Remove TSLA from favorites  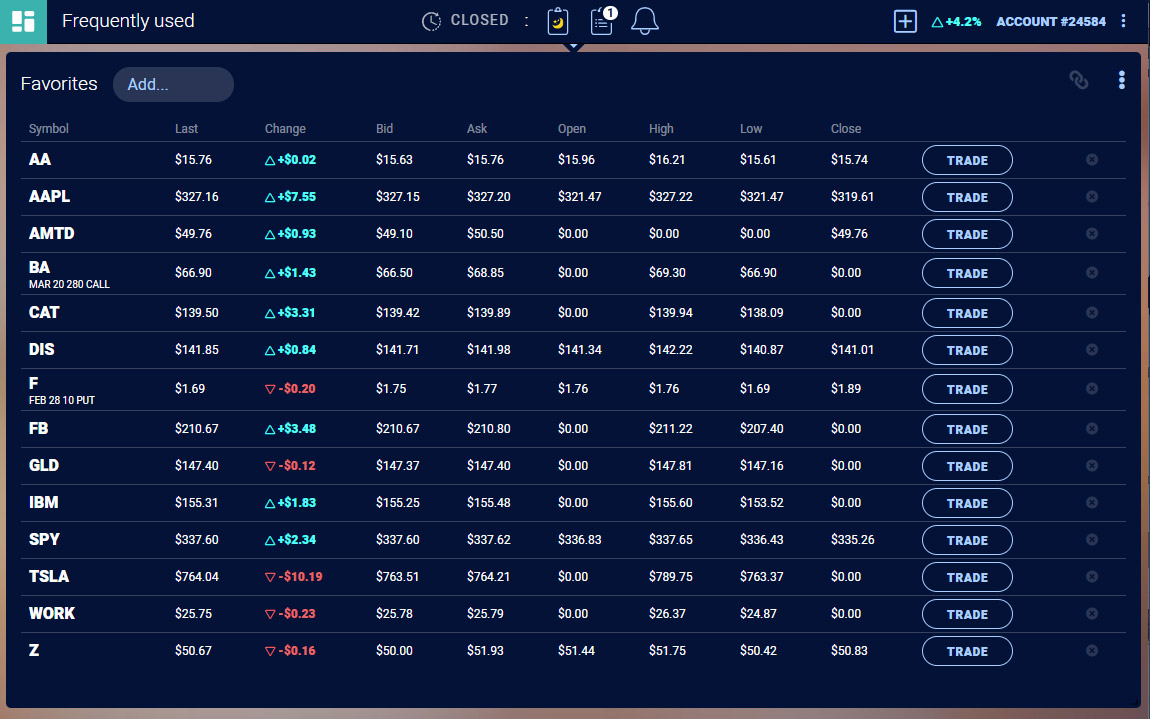[x=1092, y=577]
